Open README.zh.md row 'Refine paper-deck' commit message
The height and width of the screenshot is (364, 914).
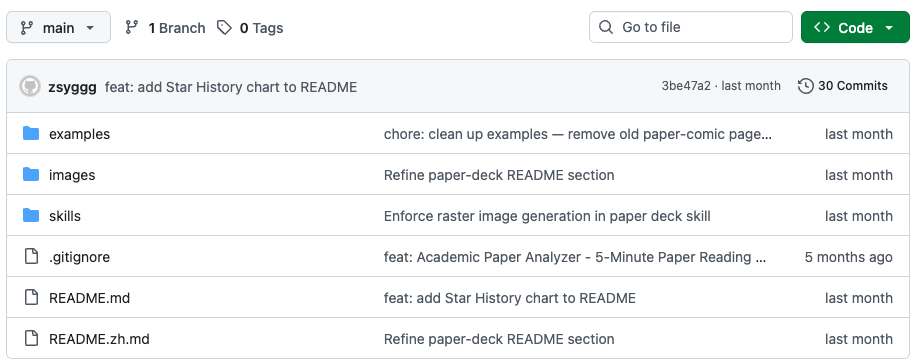[x=499, y=339]
